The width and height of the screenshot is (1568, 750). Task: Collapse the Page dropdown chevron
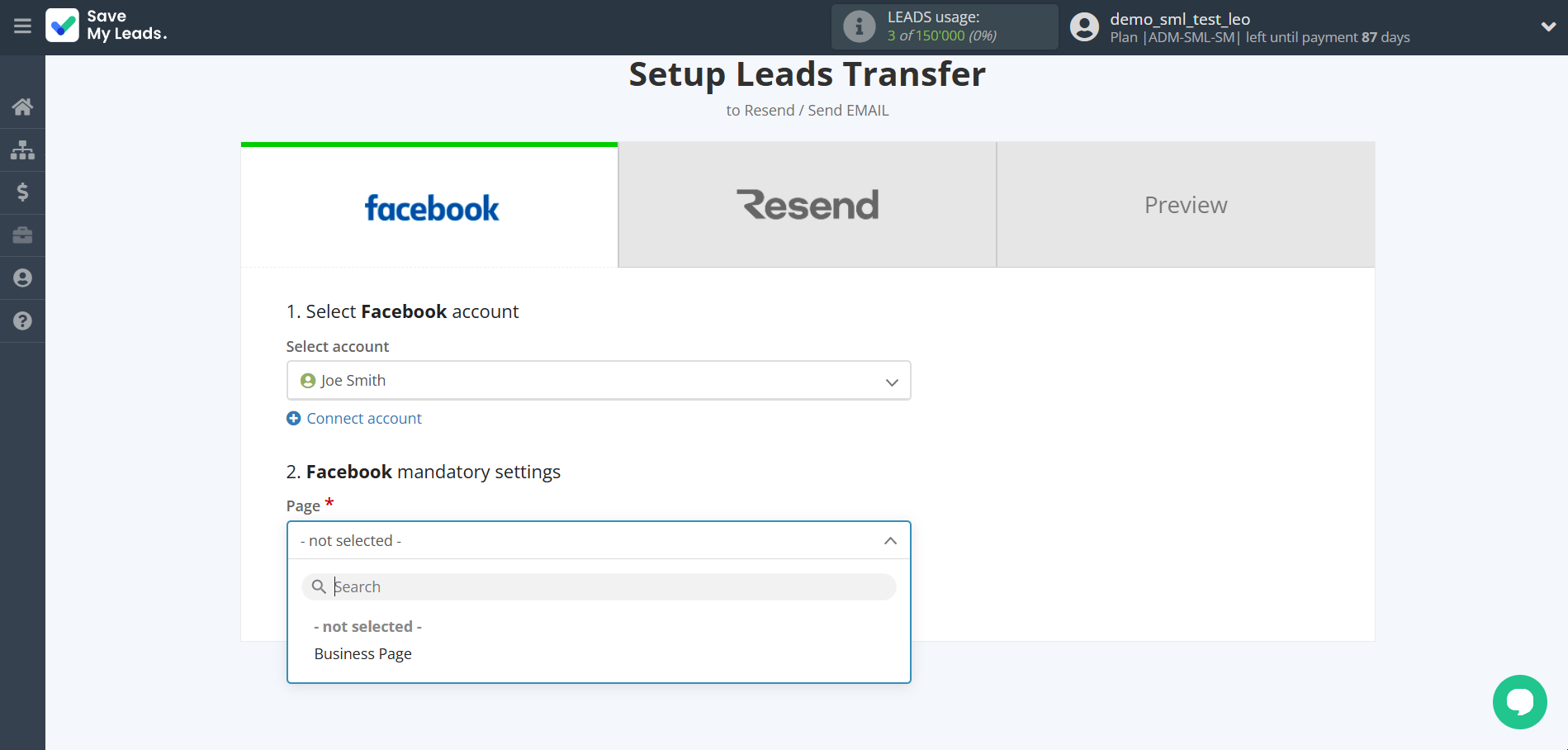[890, 540]
